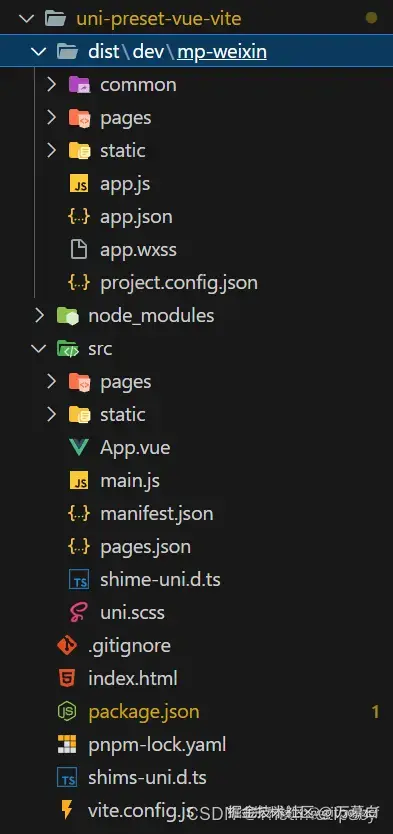The image size is (393, 834).
Task: Click the lightning icon beside vite.config.js
Action: [x=67, y=810]
